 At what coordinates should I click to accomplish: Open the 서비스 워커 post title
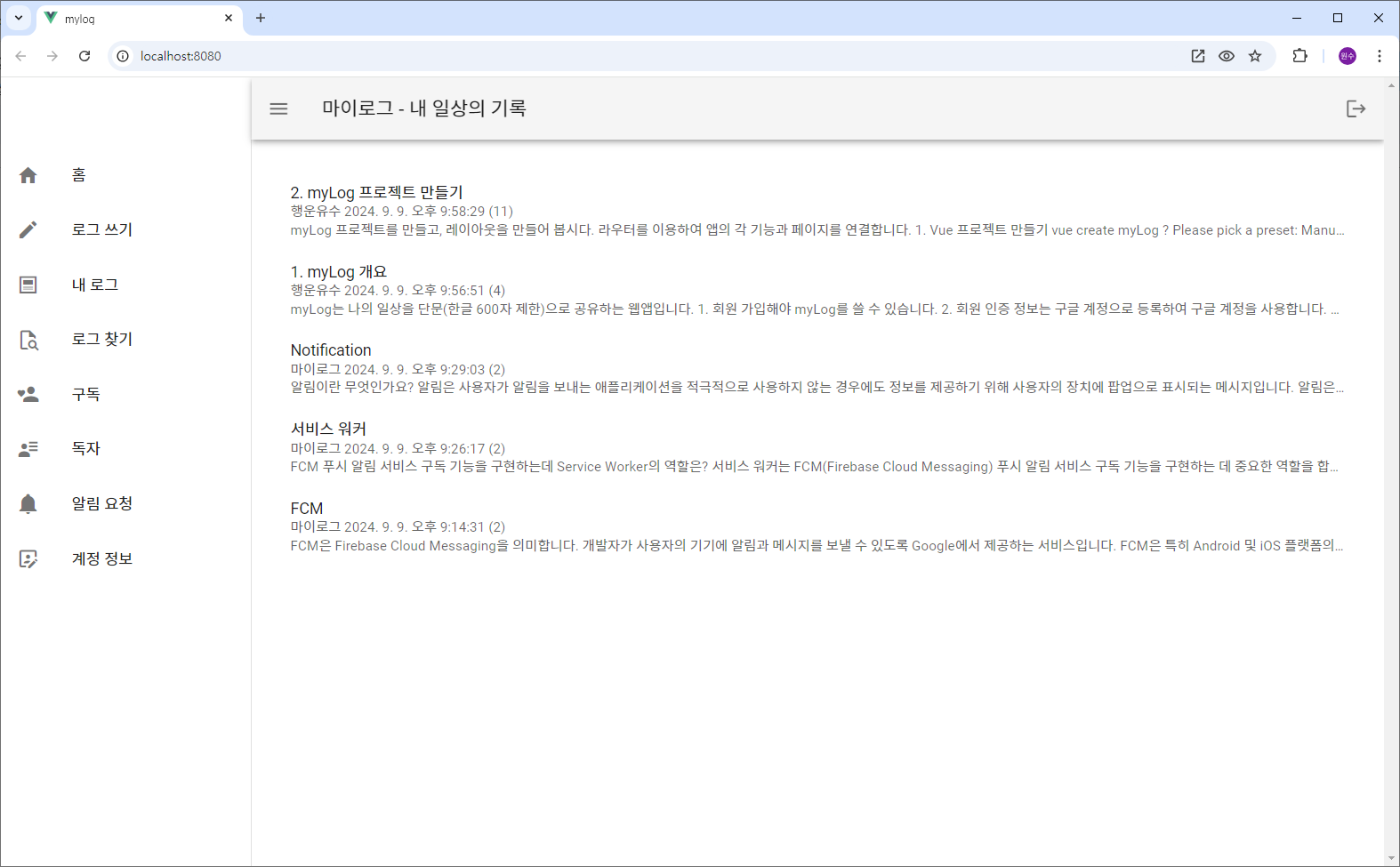(x=328, y=429)
